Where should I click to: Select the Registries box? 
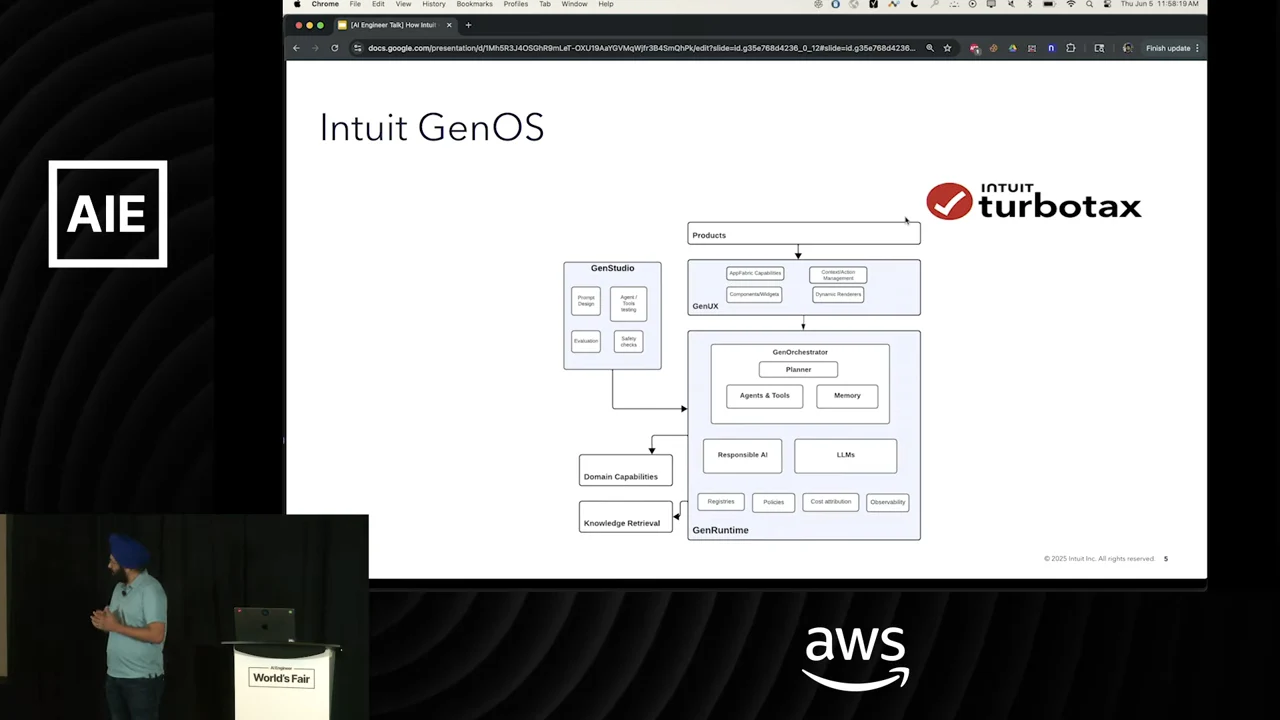coord(721,502)
